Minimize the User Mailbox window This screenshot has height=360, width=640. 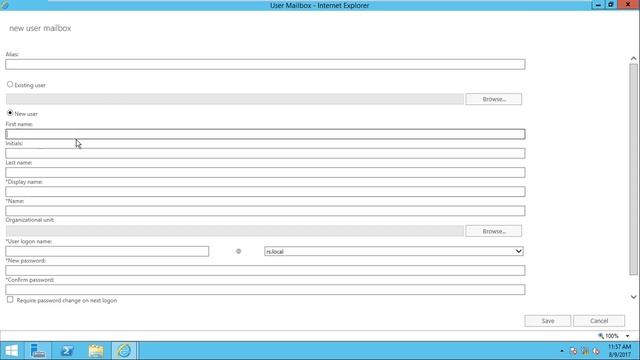(598, 4)
